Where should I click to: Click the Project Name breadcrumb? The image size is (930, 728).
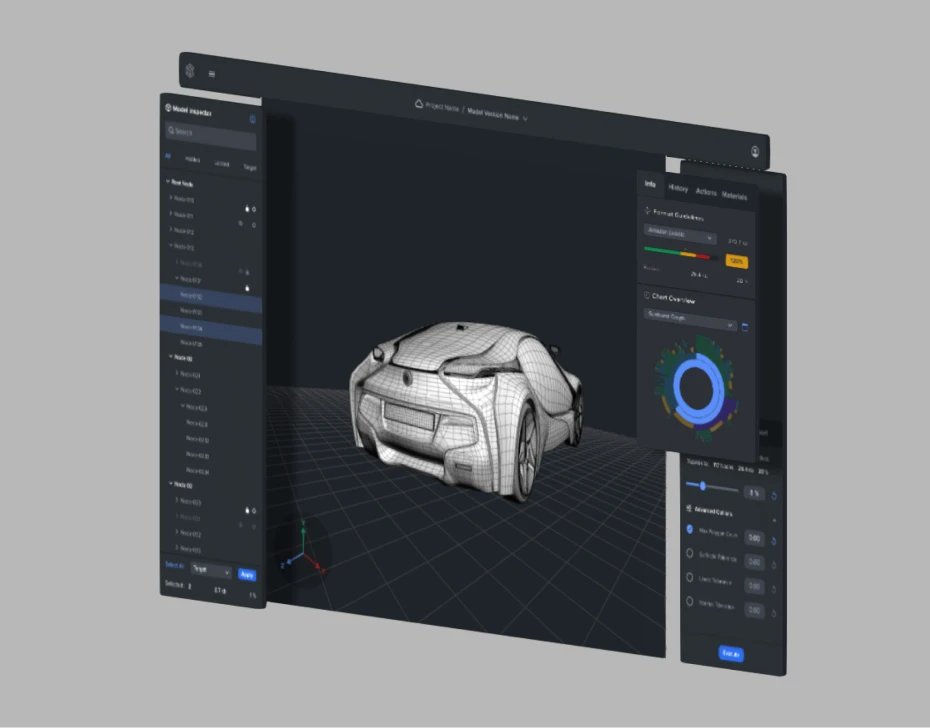(442, 107)
